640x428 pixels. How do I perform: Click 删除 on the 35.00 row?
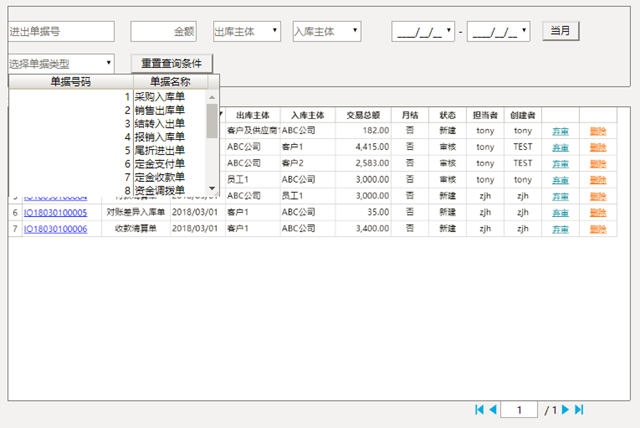(x=598, y=213)
